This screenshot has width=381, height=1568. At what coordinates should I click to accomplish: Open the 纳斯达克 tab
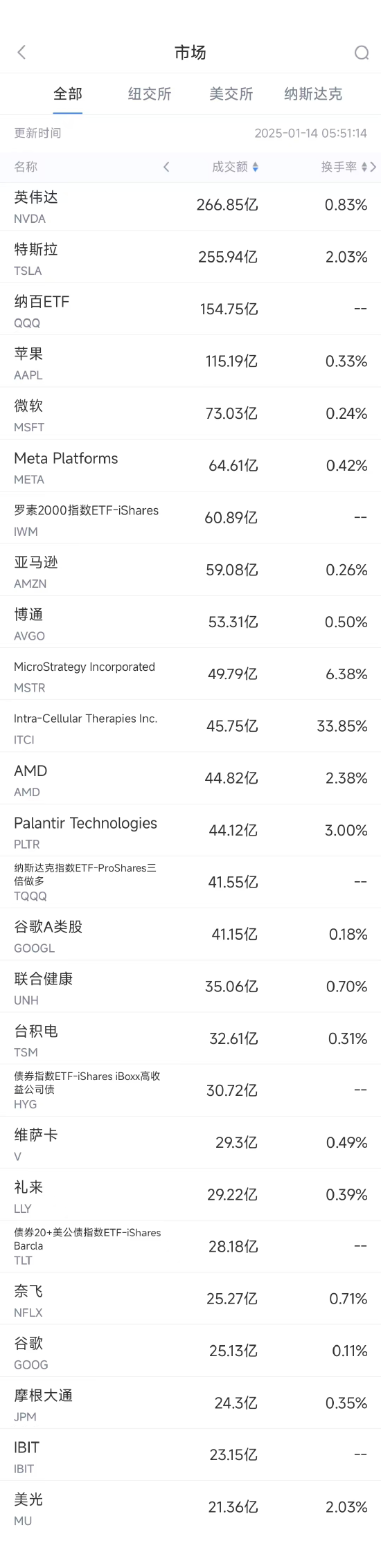click(313, 94)
